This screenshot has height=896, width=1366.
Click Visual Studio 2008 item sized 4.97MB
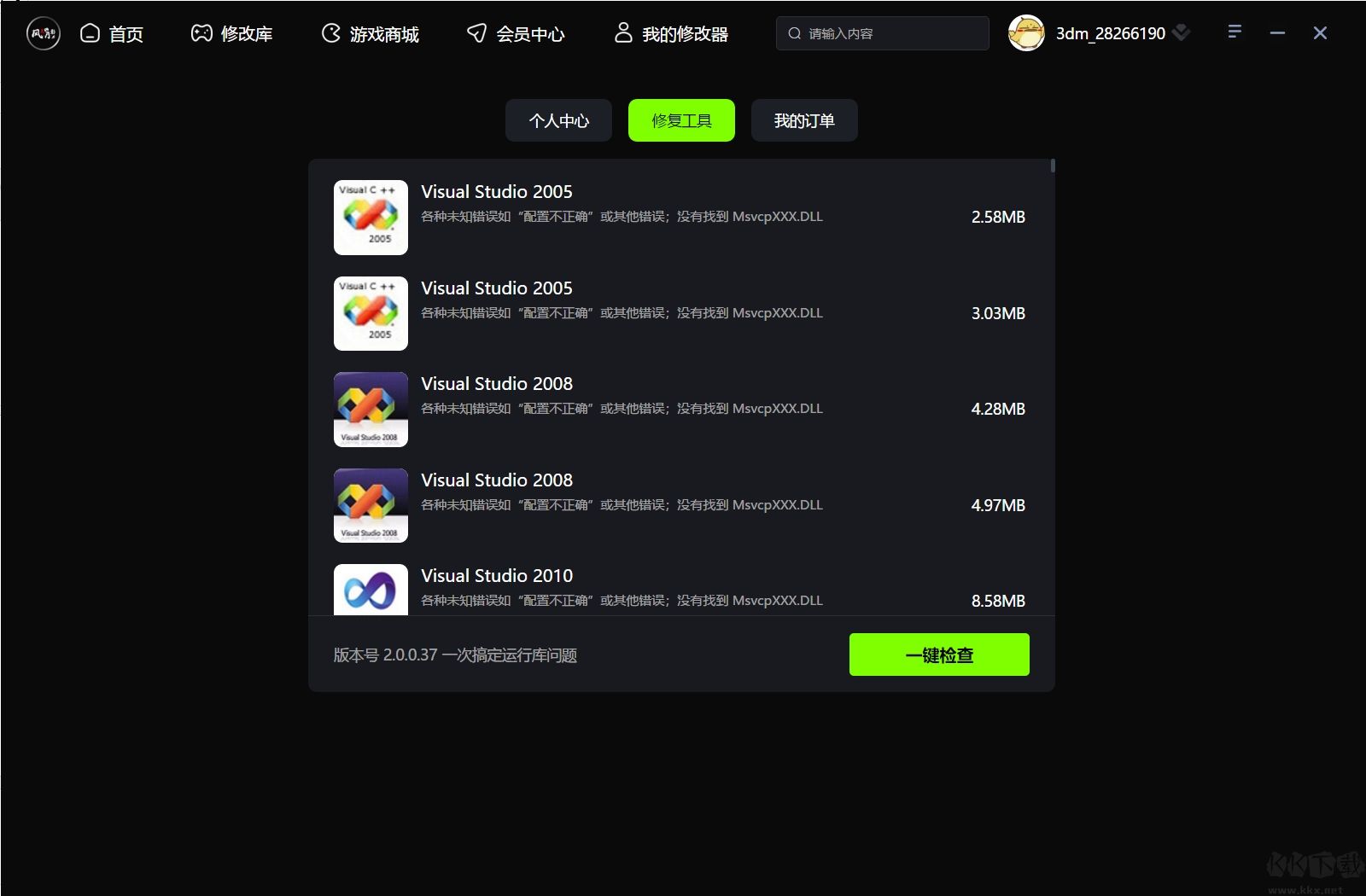click(x=680, y=505)
